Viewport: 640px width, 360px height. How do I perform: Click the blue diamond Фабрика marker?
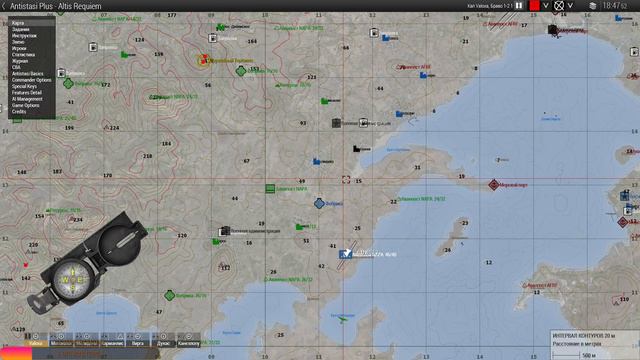[319, 203]
